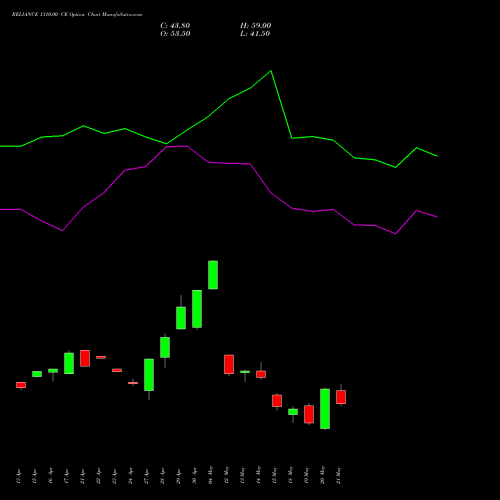Select the green candle for 29 Apr
Image resolution: width=500 pixels, height=500 pixels.
coord(181,318)
